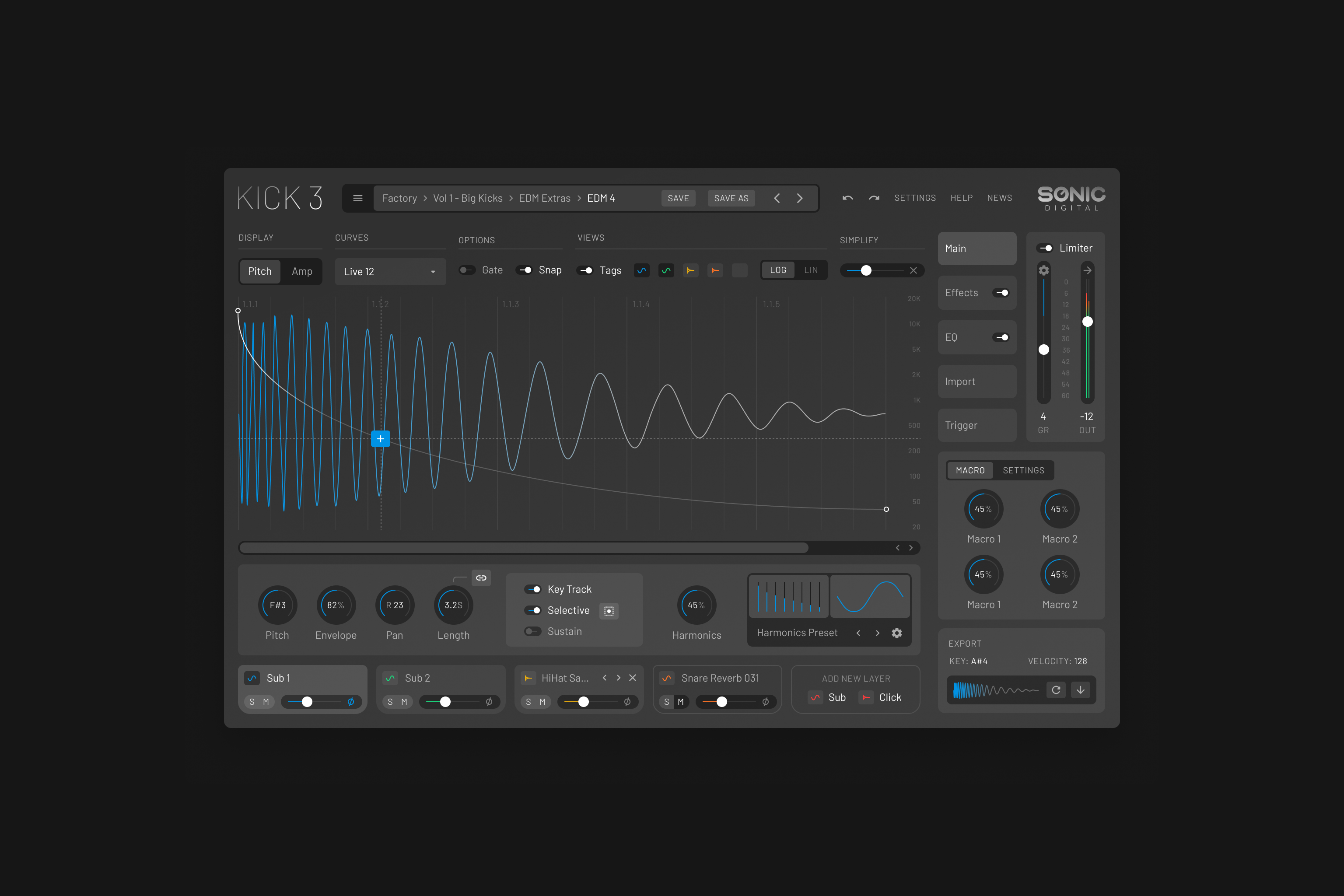Viewport: 1344px width, 896px height.
Task: Click the undo arrow icon
Action: pyautogui.click(x=847, y=198)
